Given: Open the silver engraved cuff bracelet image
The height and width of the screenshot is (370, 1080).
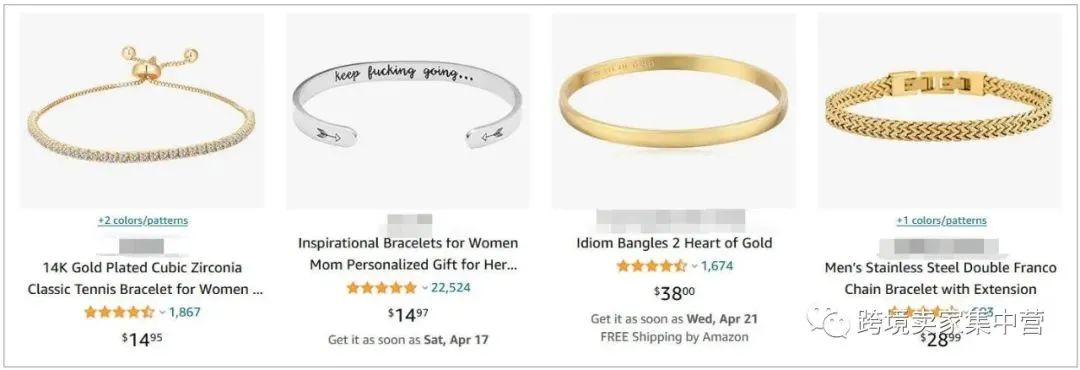Looking at the screenshot, I should [407, 110].
